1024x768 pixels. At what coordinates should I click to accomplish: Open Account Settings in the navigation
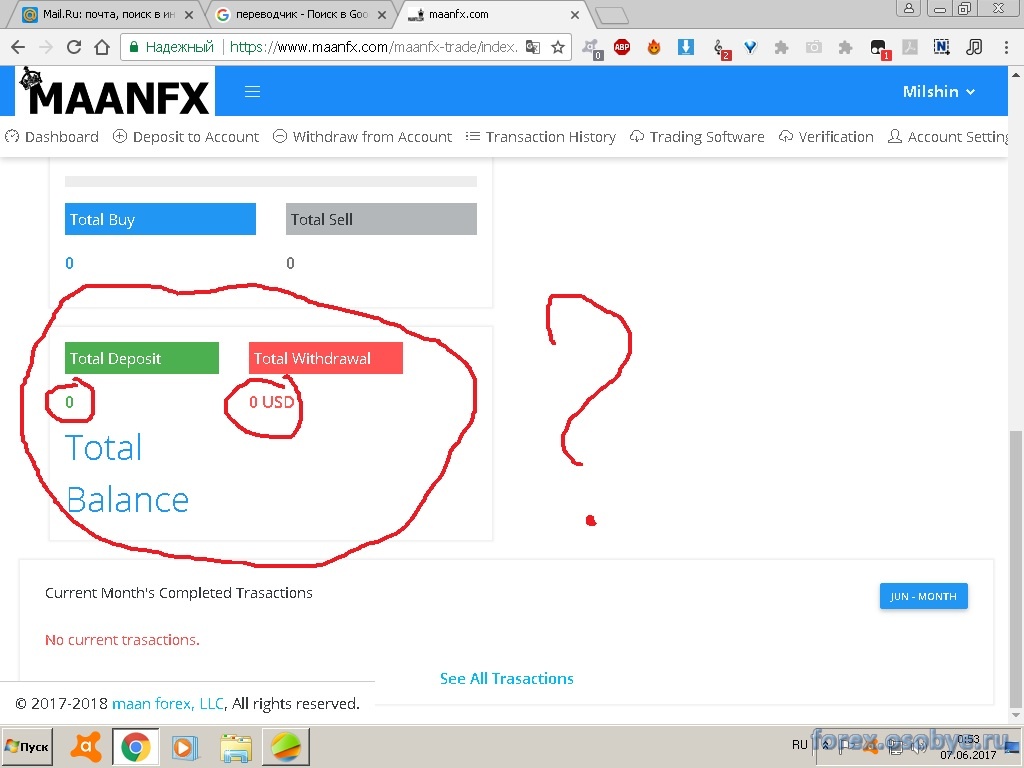pos(948,136)
